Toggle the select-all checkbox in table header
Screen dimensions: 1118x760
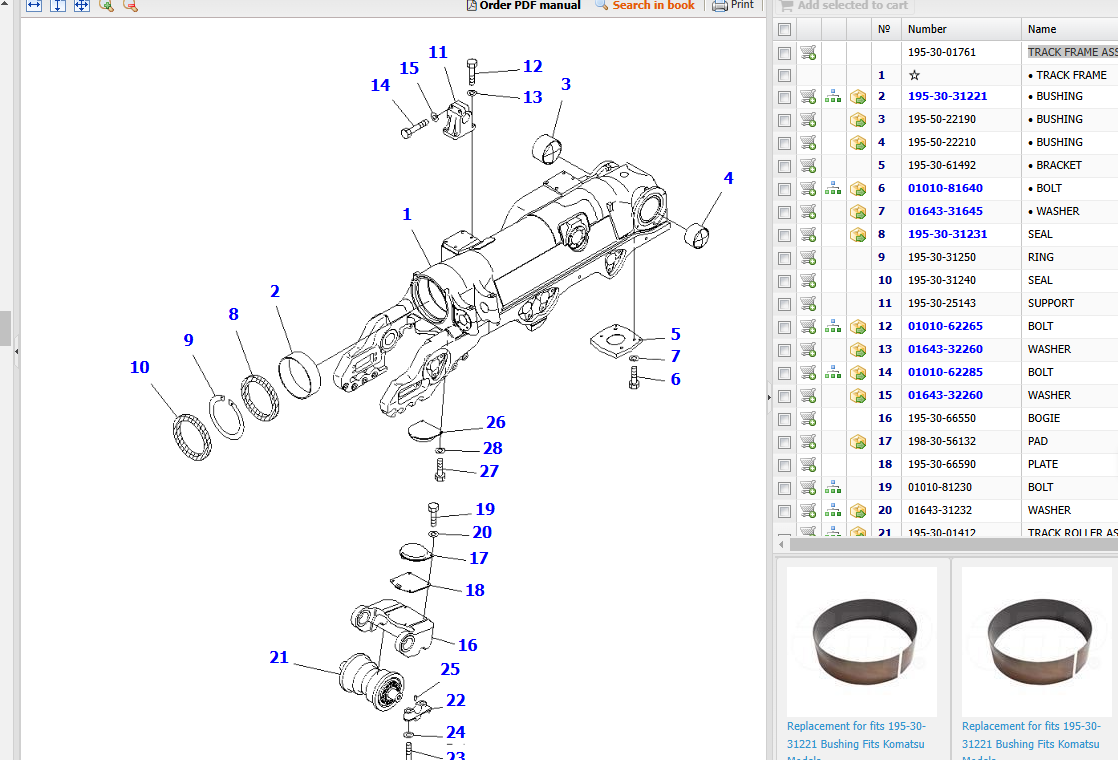click(x=784, y=29)
